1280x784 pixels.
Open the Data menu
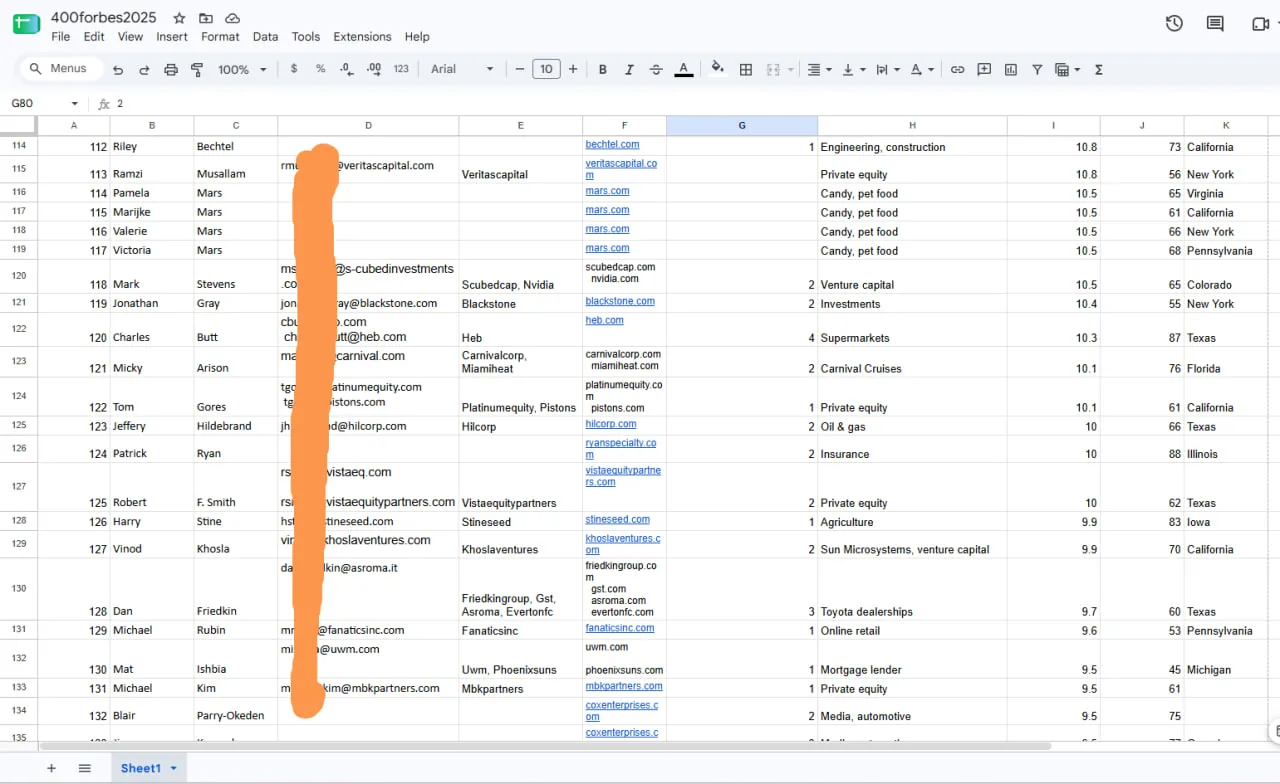coord(265,37)
